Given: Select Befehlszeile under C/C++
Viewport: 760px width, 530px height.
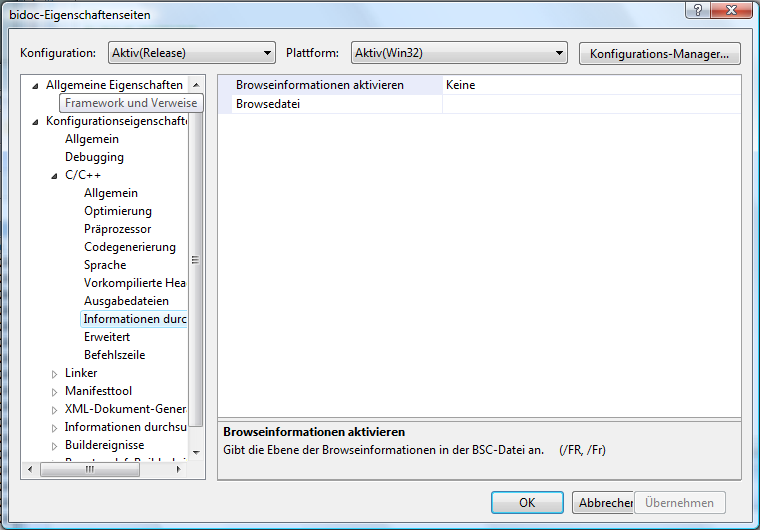Looking at the screenshot, I should coord(114,355).
